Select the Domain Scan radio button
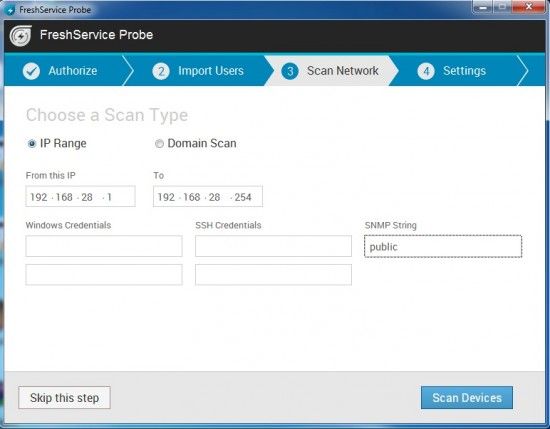The image size is (550, 429). coord(159,143)
